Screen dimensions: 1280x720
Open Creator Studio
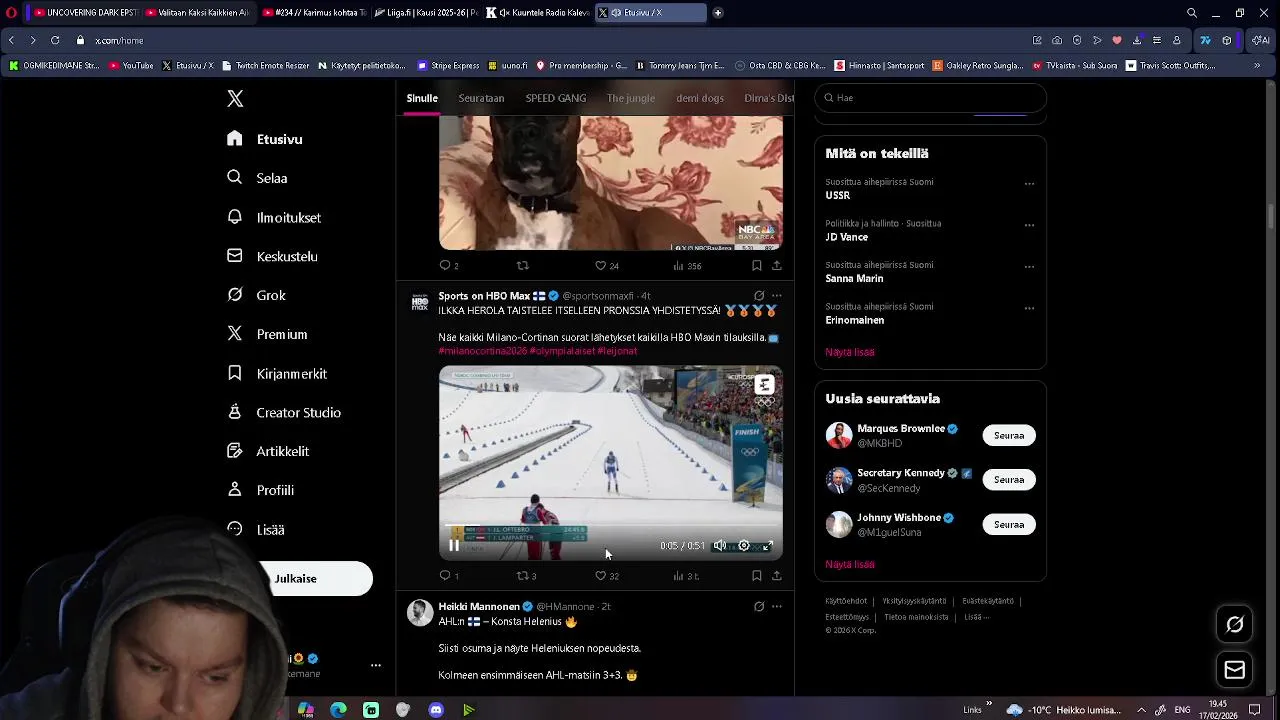click(284, 412)
